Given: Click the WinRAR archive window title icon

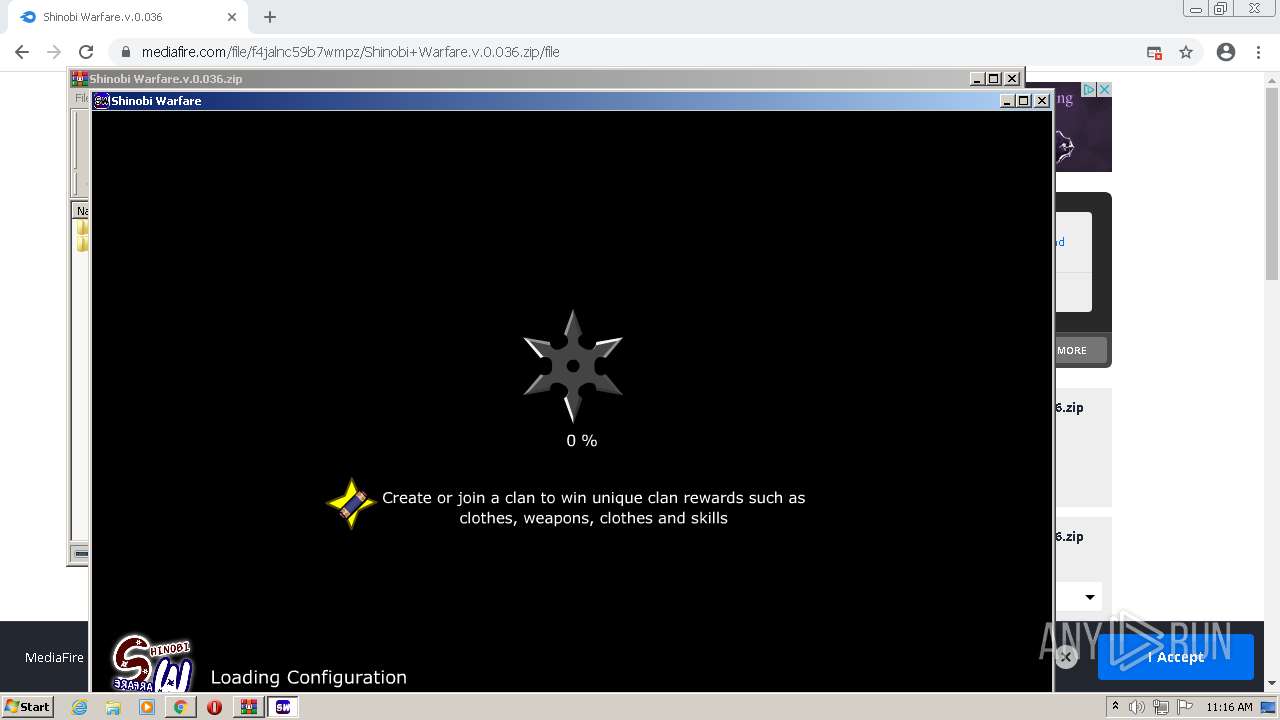Looking at the screenshot, I should pyautogui.click(x=79, y=79).
